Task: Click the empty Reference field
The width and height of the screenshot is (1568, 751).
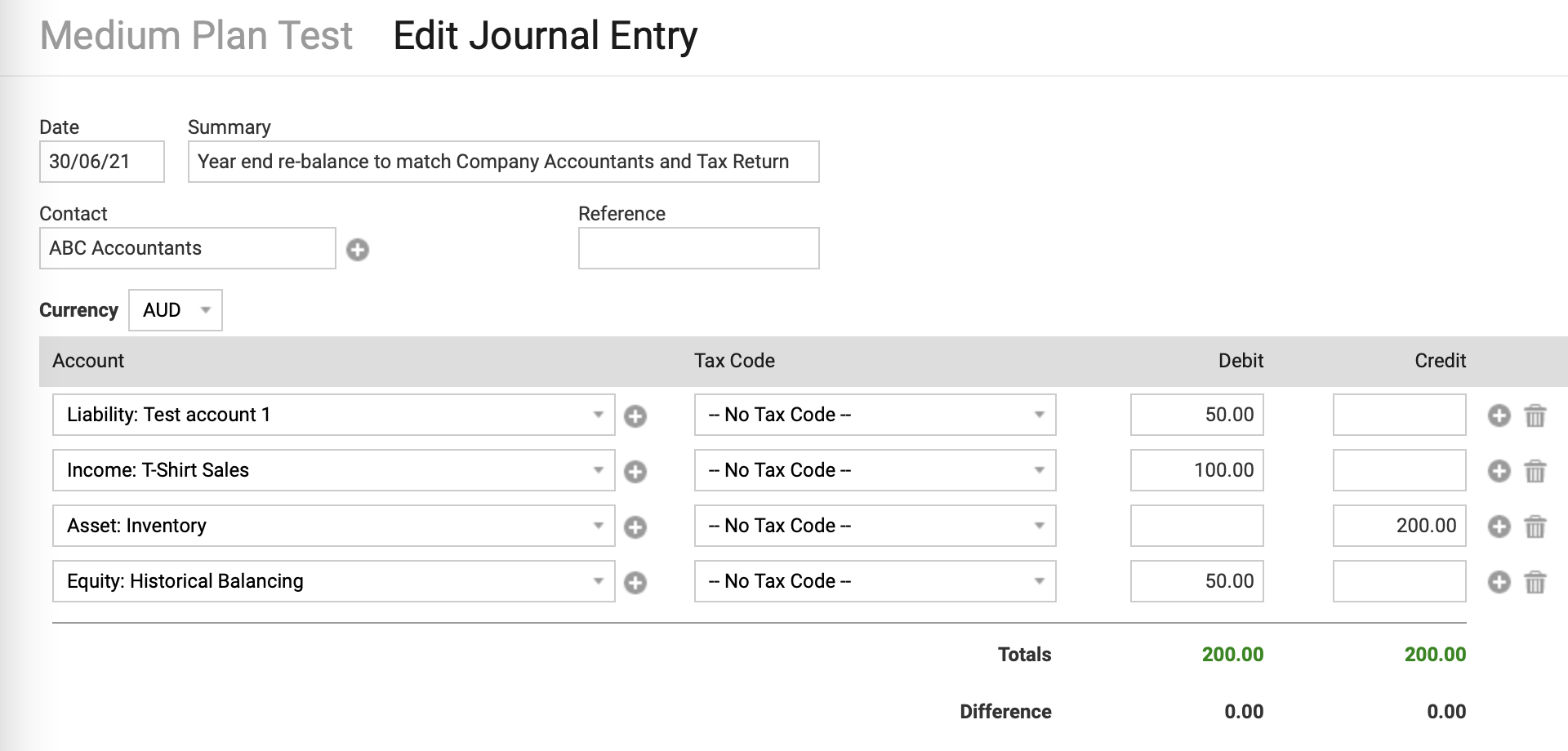Action: coord(697,248)
